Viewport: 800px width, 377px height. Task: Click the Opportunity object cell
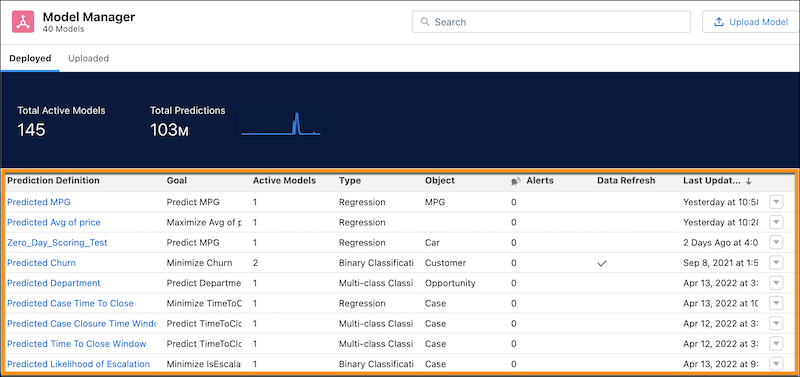[x=450, y=283]
